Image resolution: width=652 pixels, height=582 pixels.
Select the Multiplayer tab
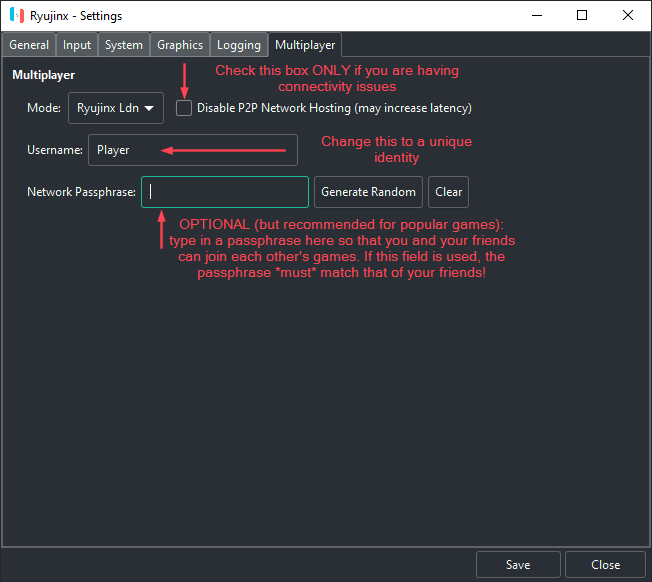pyautogui.click(x=305, y=44)
